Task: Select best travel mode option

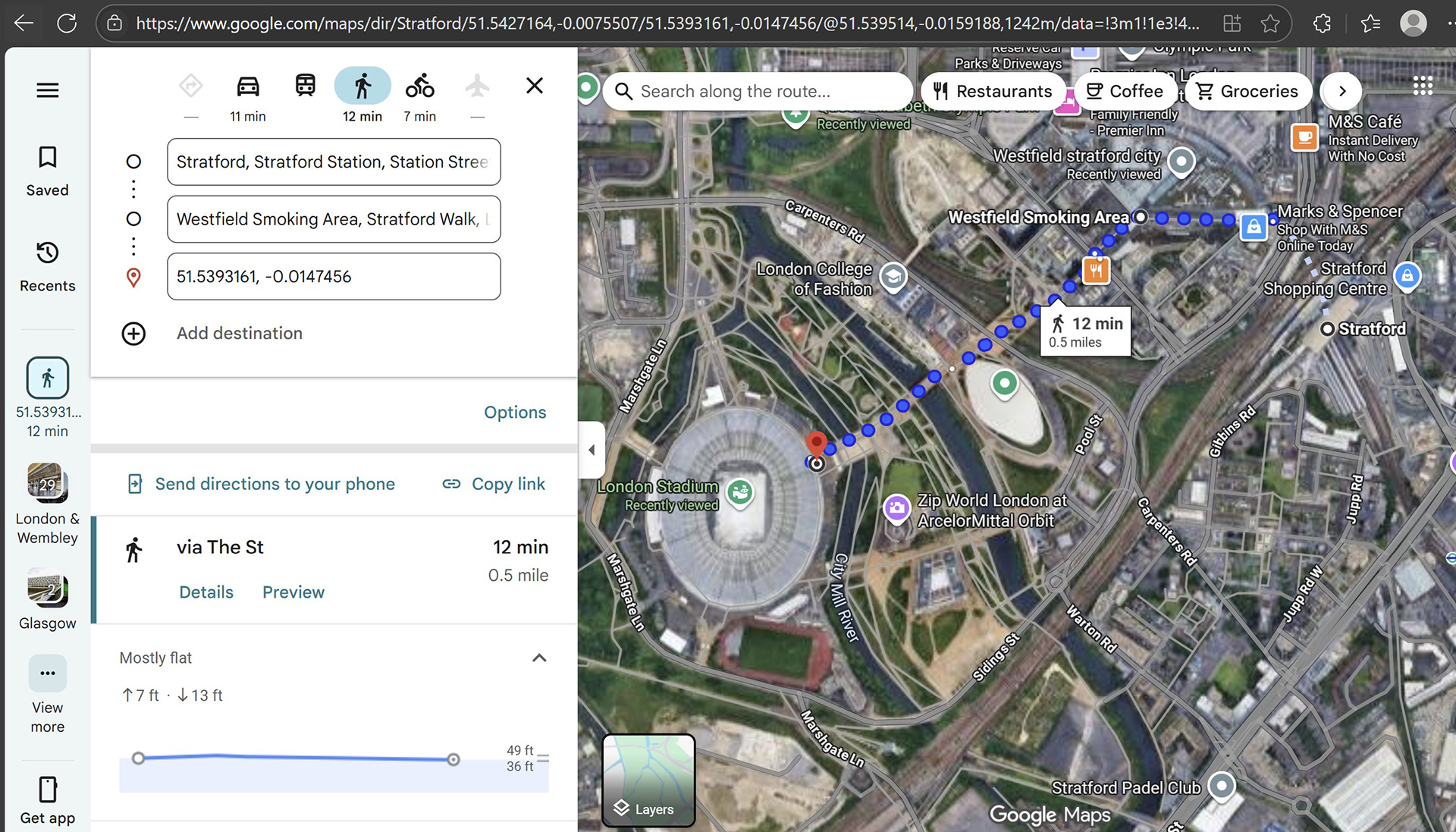Action: (x=190, y=86)
